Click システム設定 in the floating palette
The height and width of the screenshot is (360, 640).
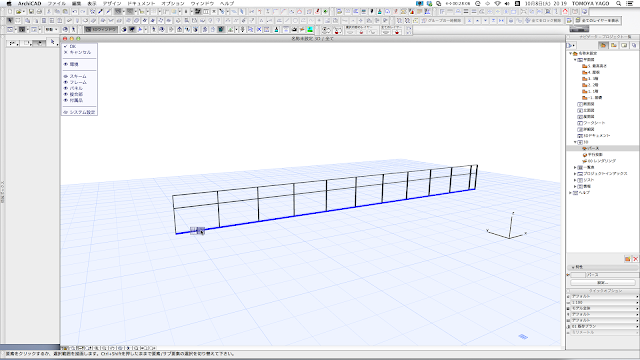tap(82, 112)
